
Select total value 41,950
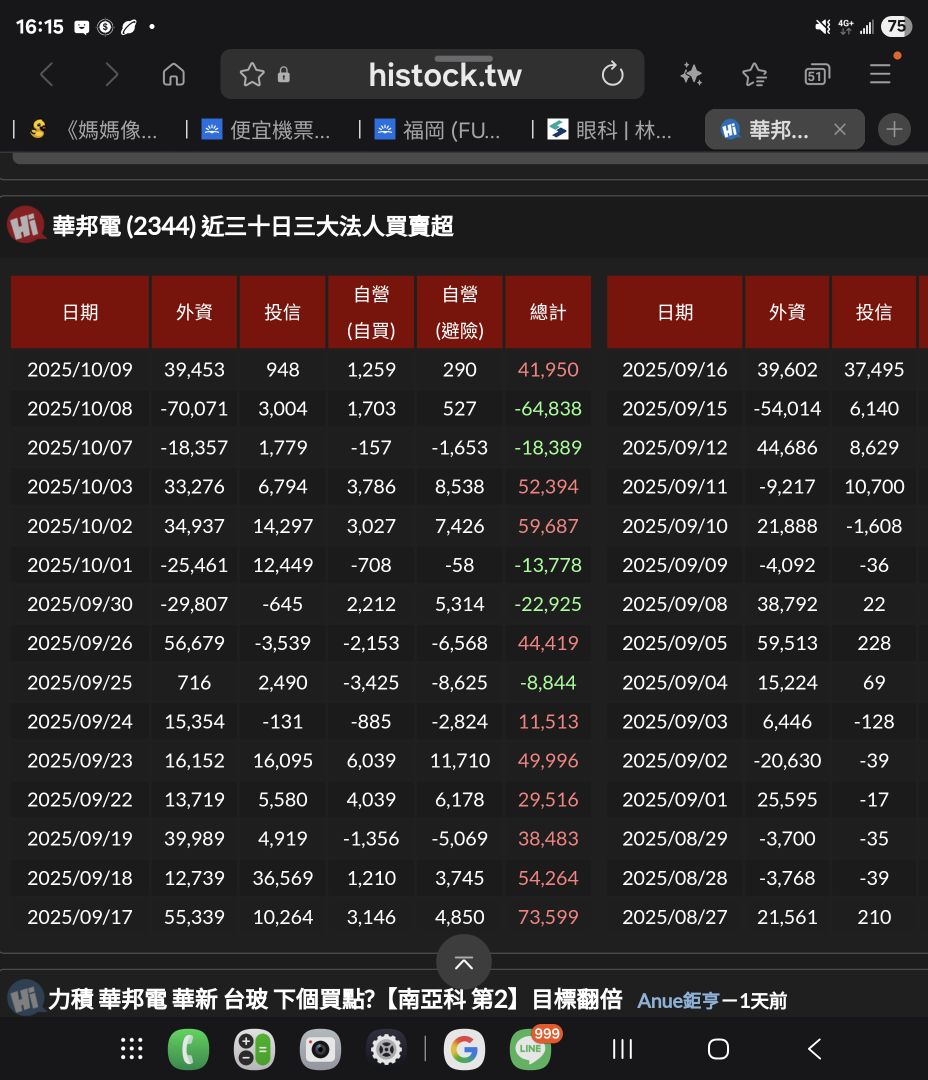pyautogui.click(x=548, y=370)
